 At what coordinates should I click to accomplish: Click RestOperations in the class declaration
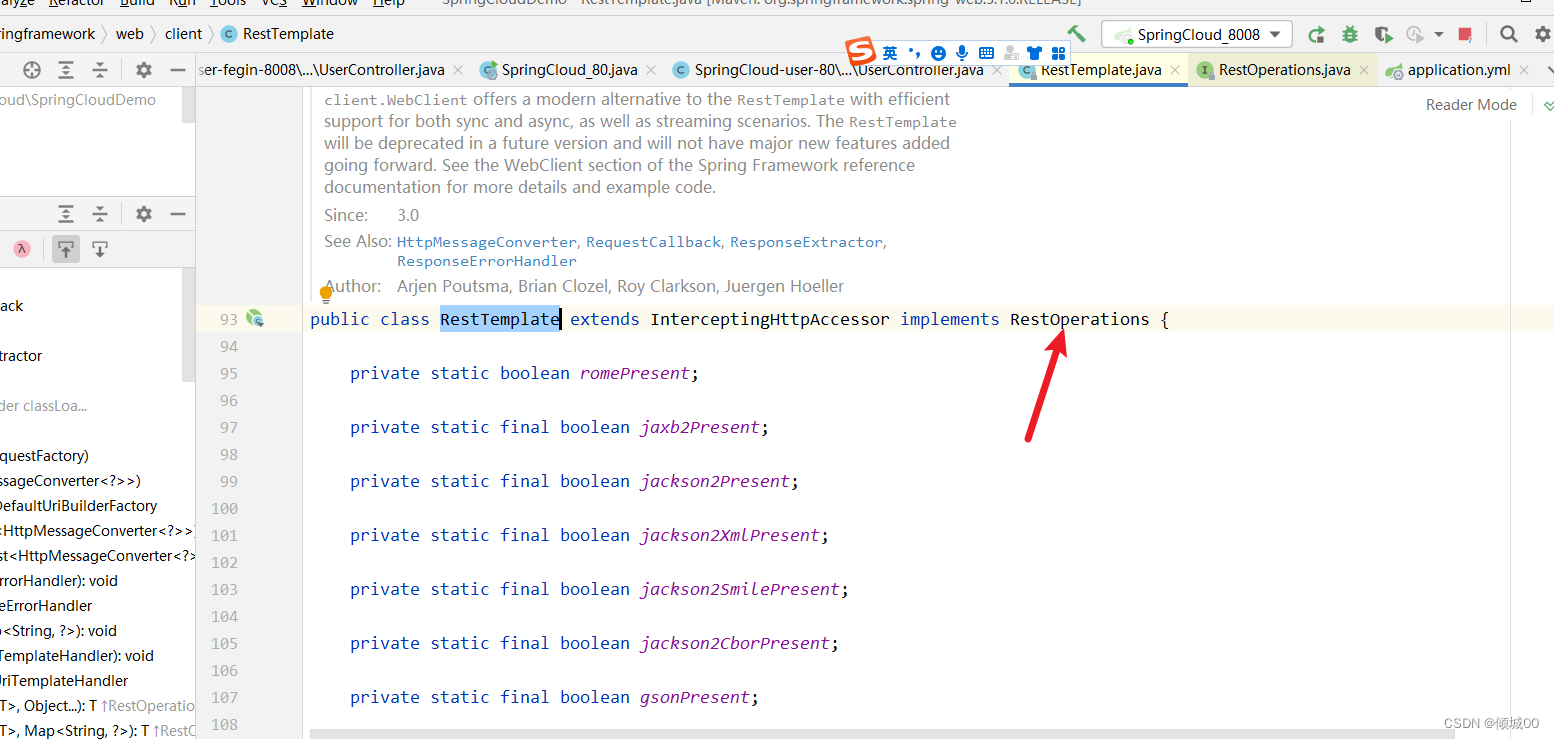pos(1080,319)
